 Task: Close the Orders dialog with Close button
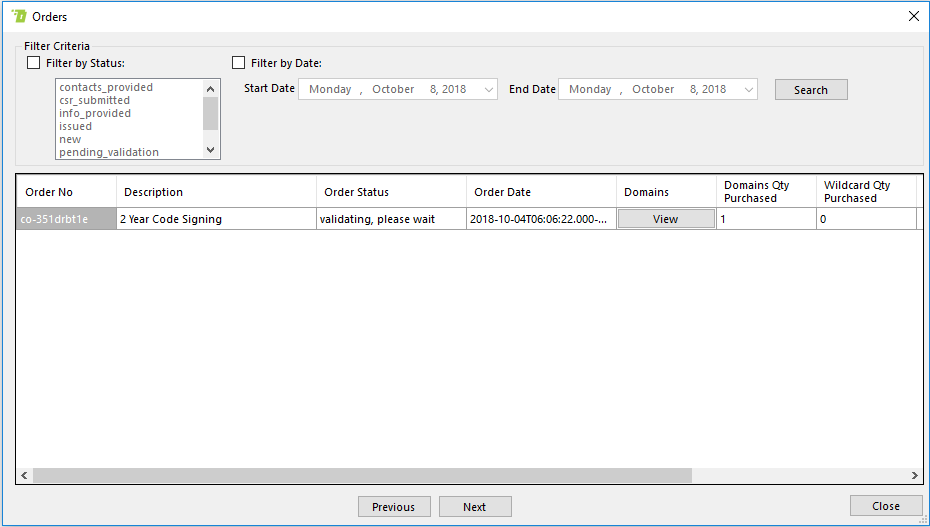tap(885, 506)
